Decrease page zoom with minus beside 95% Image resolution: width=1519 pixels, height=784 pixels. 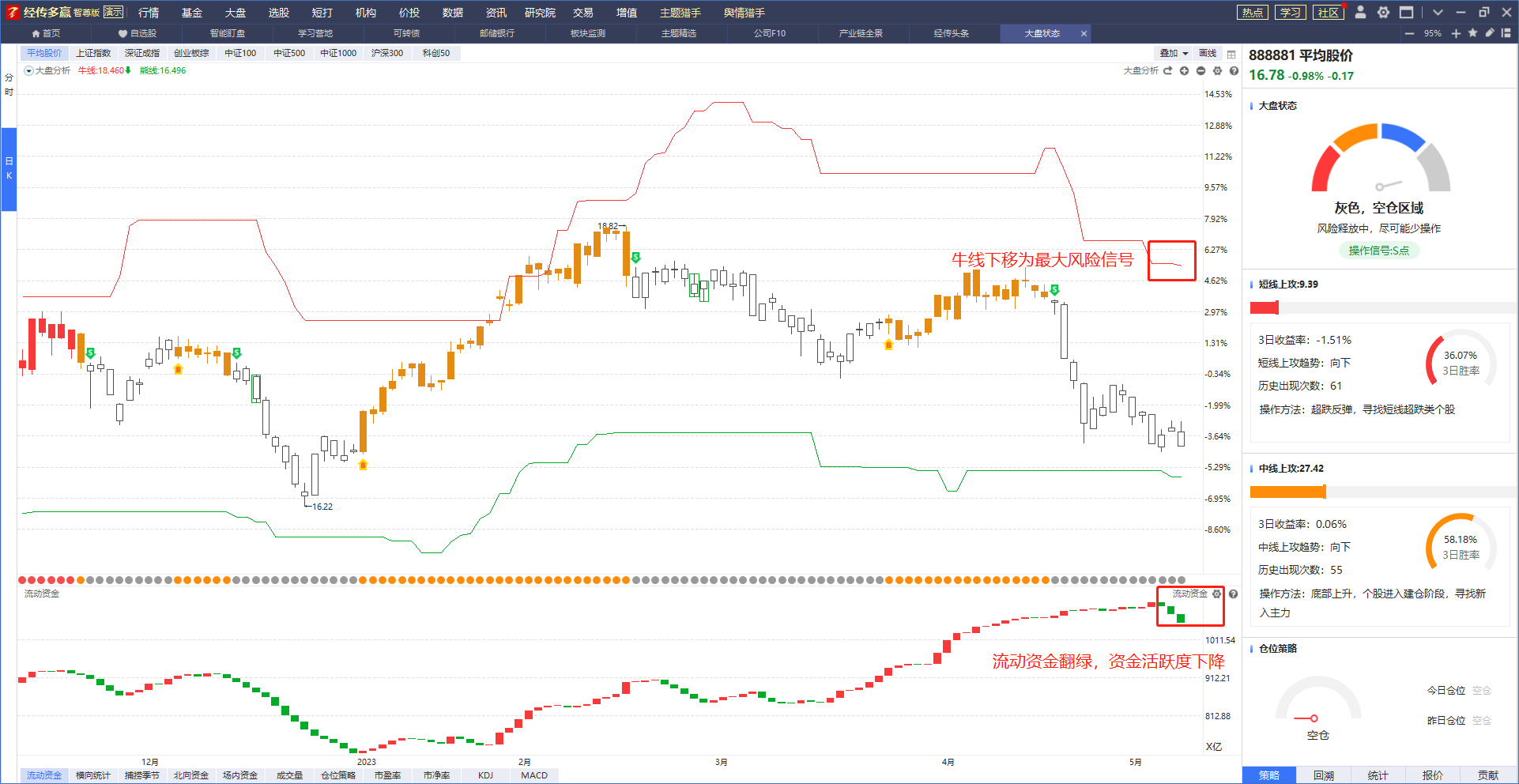[1409, 33]
